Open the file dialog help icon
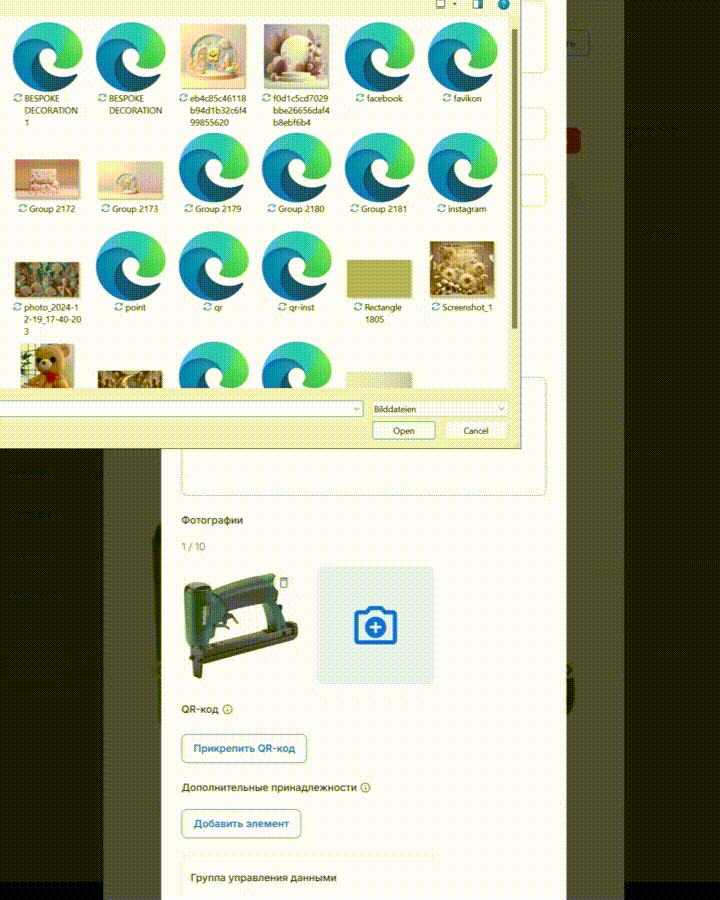The height and width of the screenshot is (900, 720). (504, 5)
